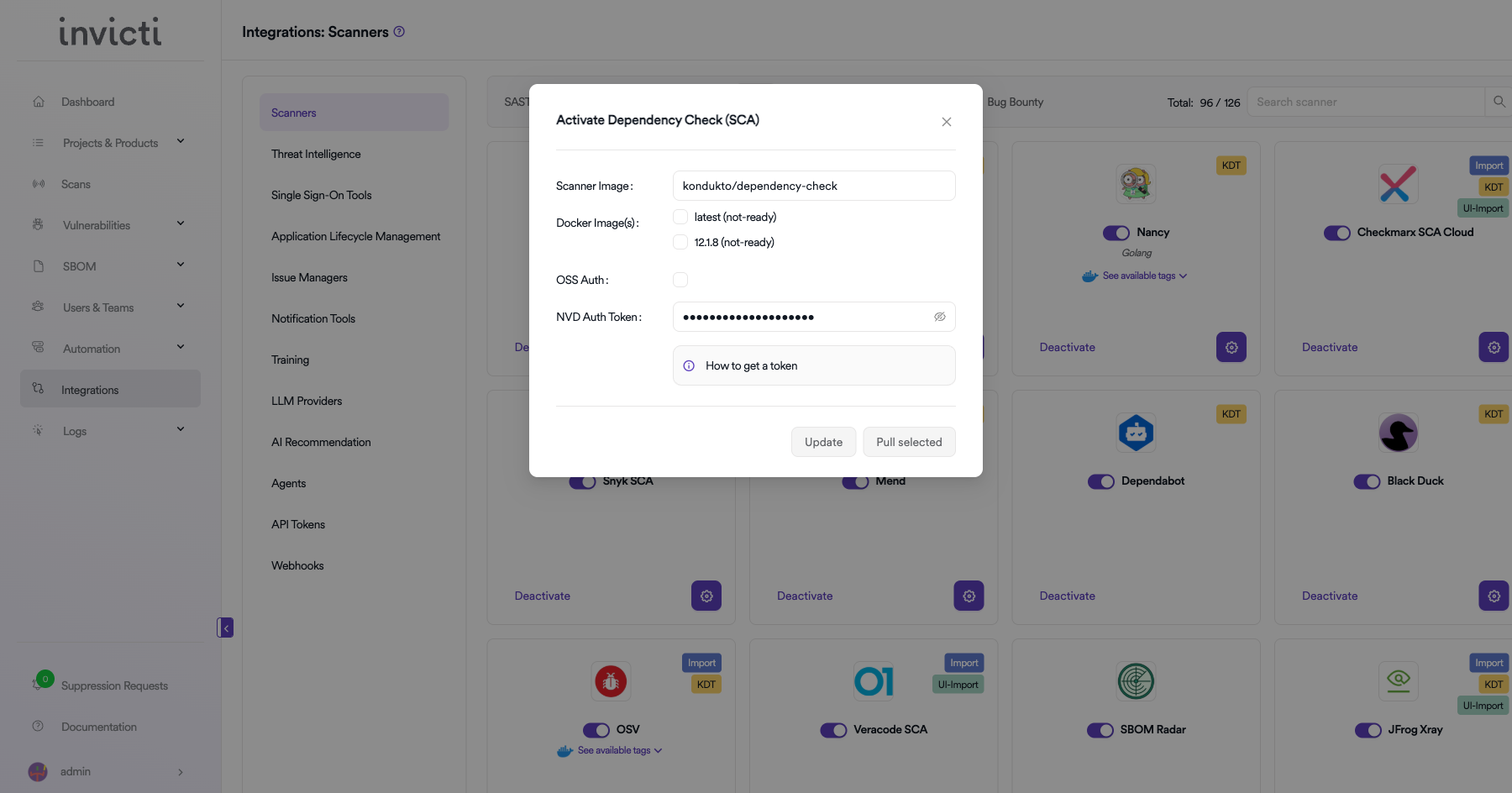Viewport: 1512px width, 793px height.
Task: Check the latest (not-ready) Docker image
Action: coord(680,217)
